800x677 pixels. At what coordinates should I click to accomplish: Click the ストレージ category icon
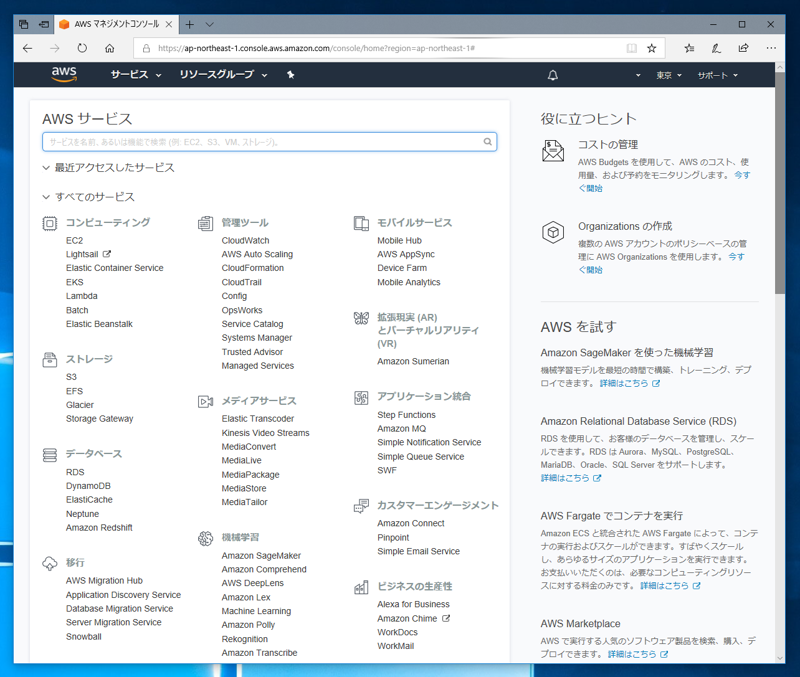pos(49,360)
